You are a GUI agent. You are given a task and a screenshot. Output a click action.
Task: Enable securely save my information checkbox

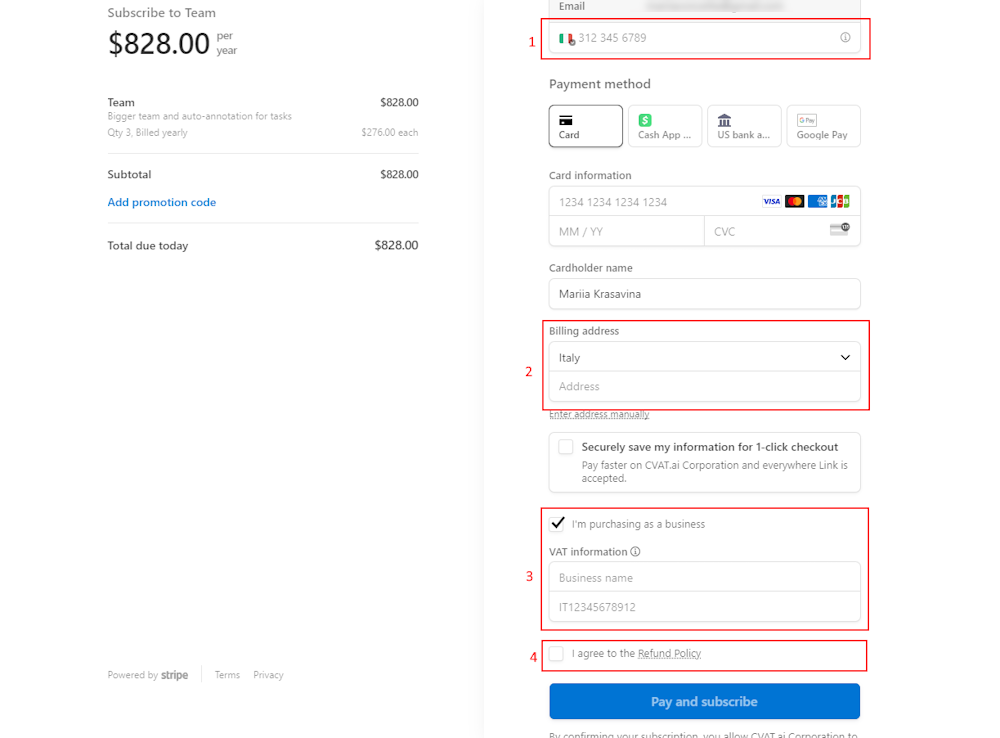pos(566,447)
